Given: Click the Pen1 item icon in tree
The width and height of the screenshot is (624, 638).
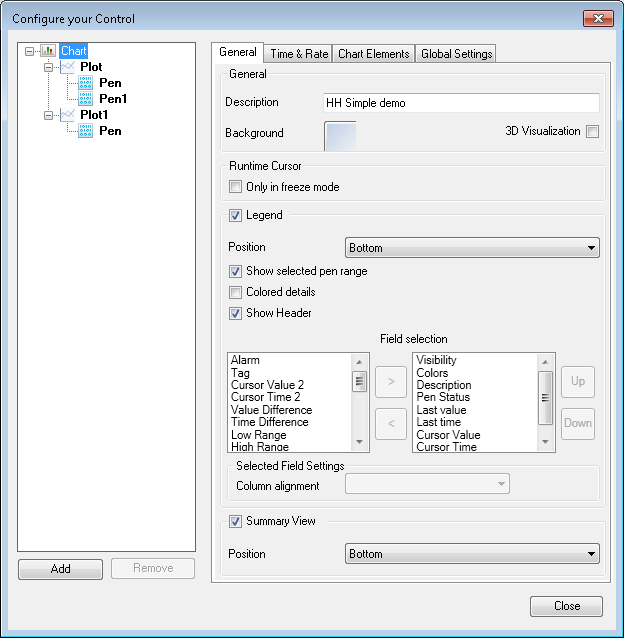Looking at the screenshot, I should click(x=86, y=99).
